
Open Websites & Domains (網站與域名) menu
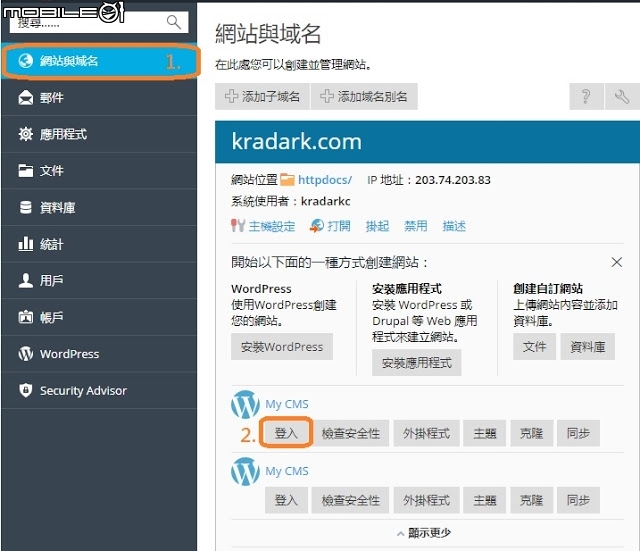tap(99, 61)
